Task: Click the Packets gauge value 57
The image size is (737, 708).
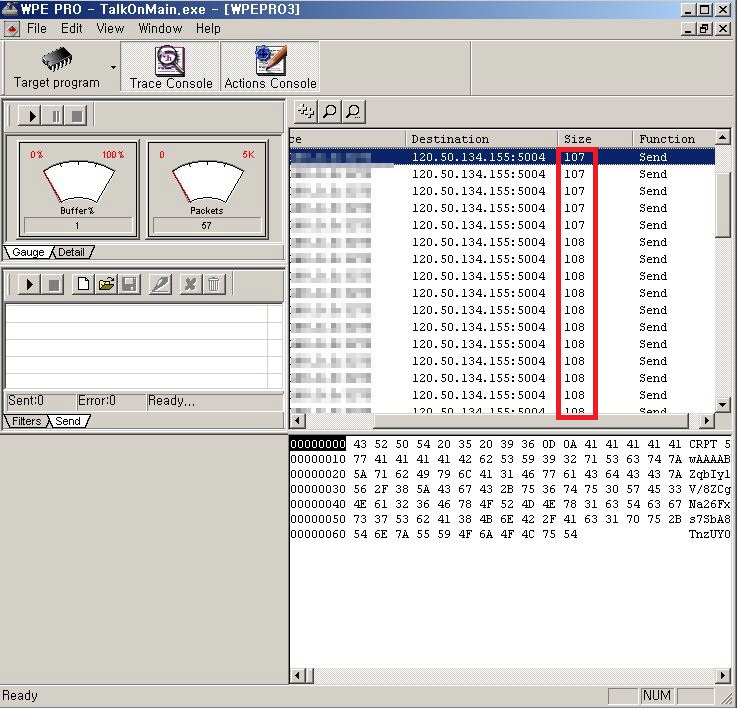Action: click(207, 226)
